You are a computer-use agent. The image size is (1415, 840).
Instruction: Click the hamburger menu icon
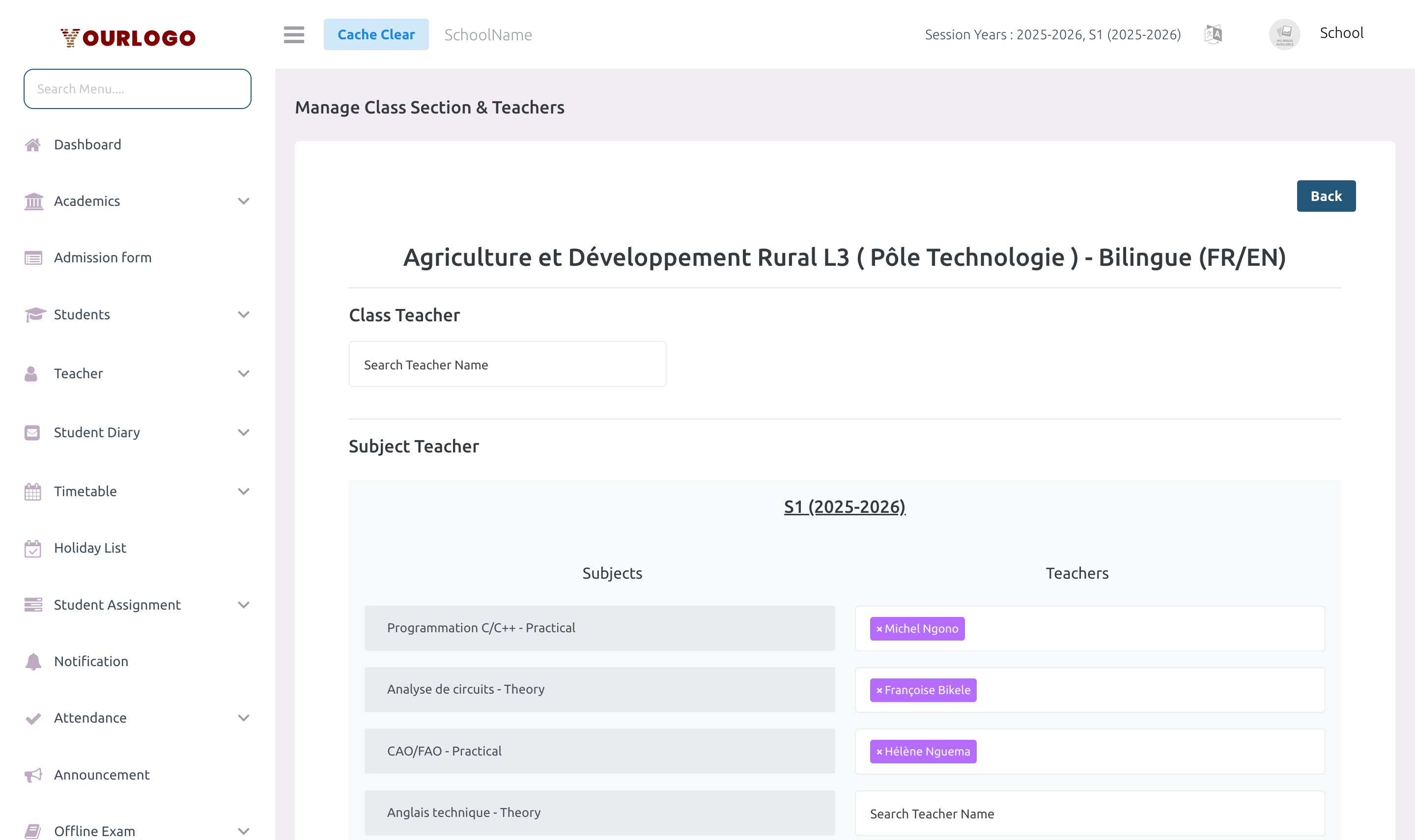point(294,34)
